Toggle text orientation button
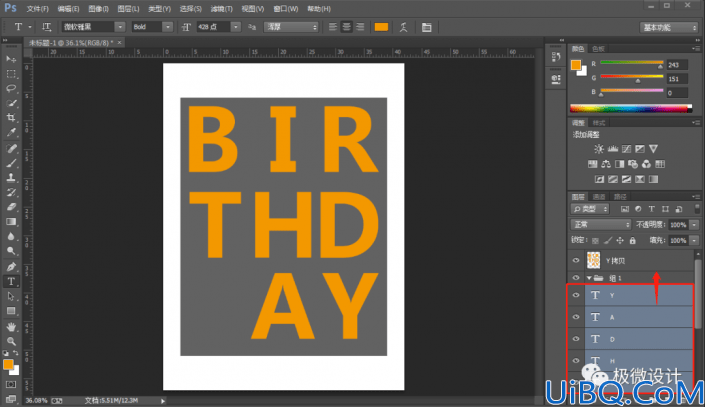Image resolution: width=705 pixels, height=407 pixels. coord(47,27)
